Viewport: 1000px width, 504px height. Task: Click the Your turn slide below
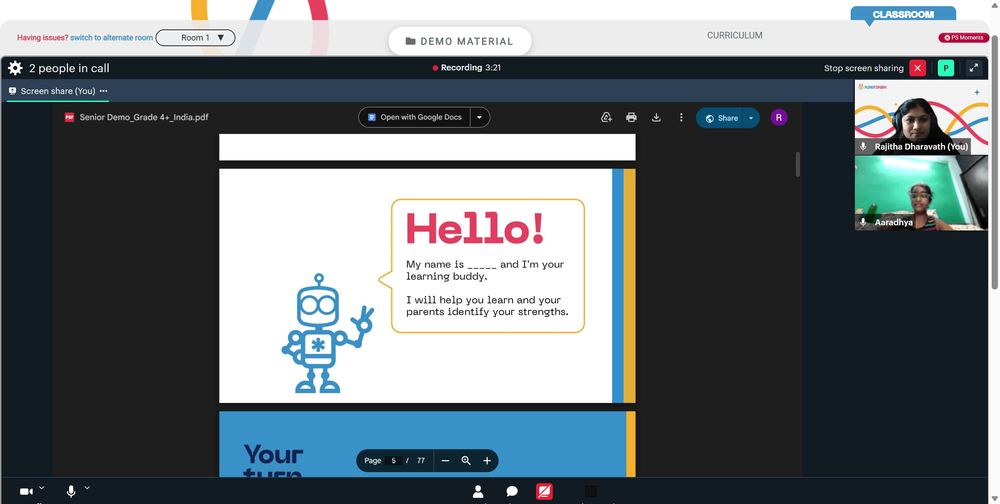pos(427,444)
